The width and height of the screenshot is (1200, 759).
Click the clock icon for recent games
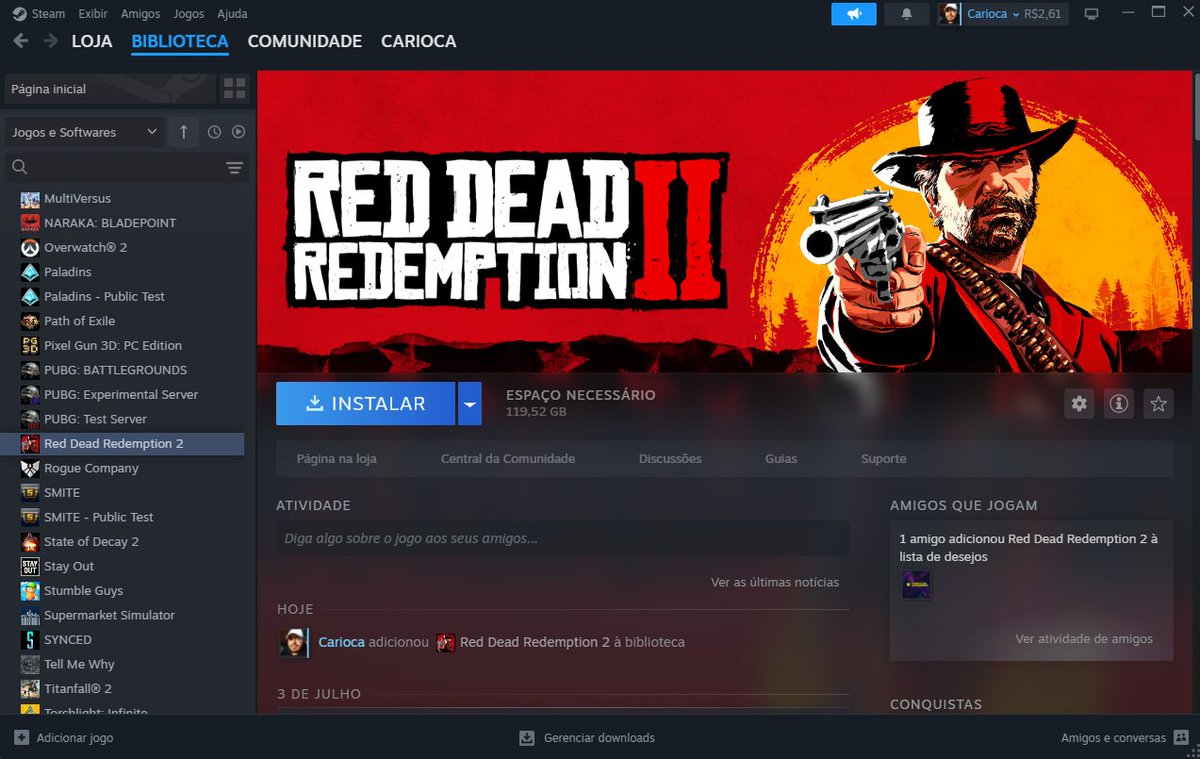(213, 131)
